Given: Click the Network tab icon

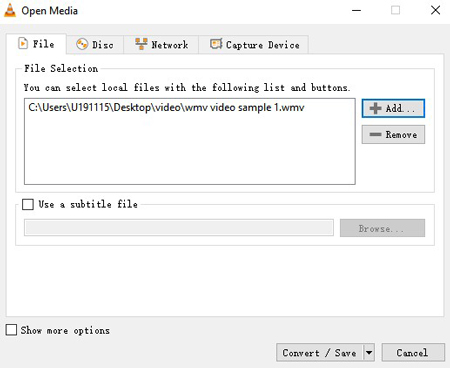Looking at the screenshot, I should [x=141, y=44].
